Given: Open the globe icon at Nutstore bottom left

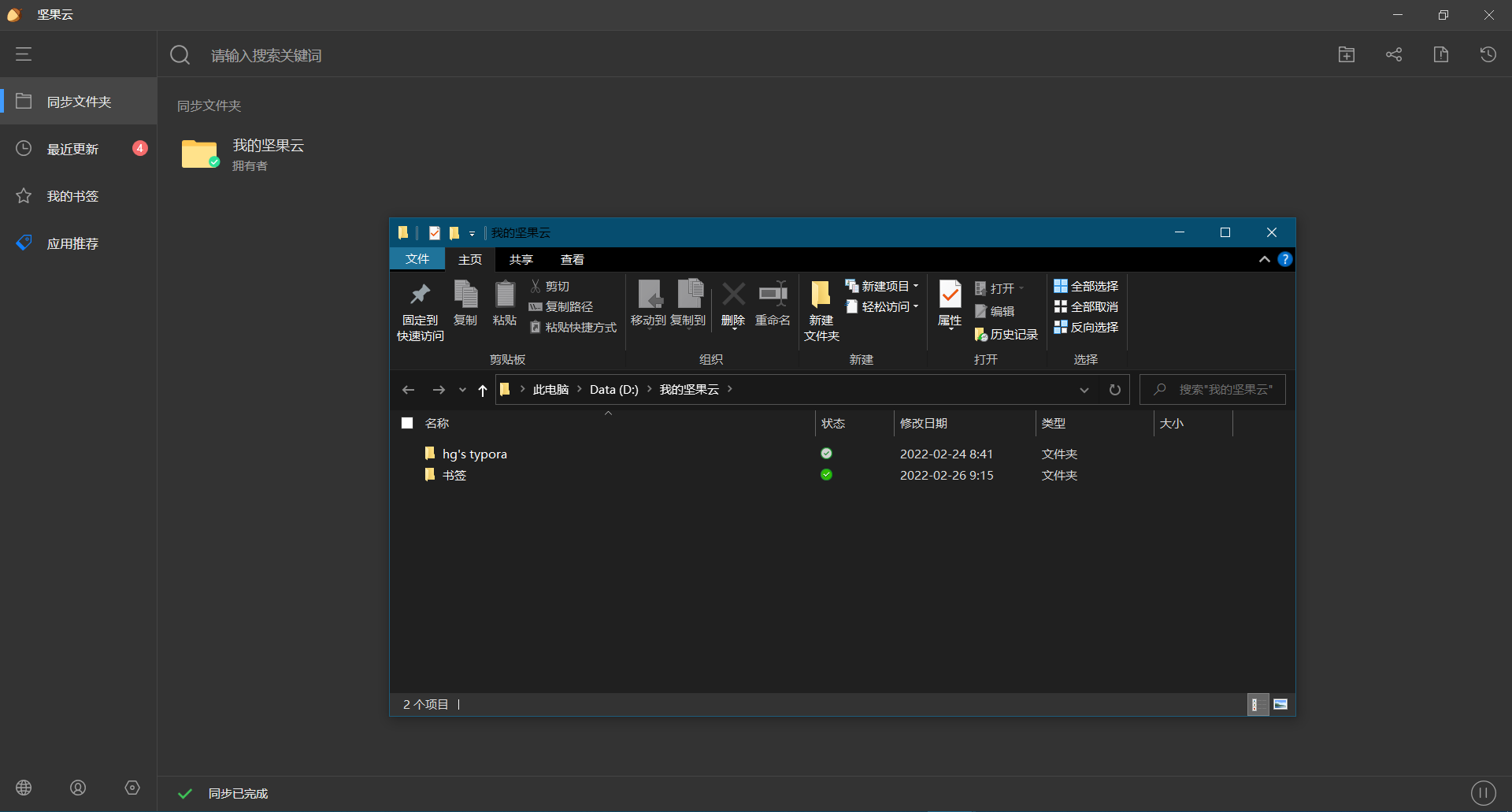Looking at the screenshot, I should click(24, 788).
